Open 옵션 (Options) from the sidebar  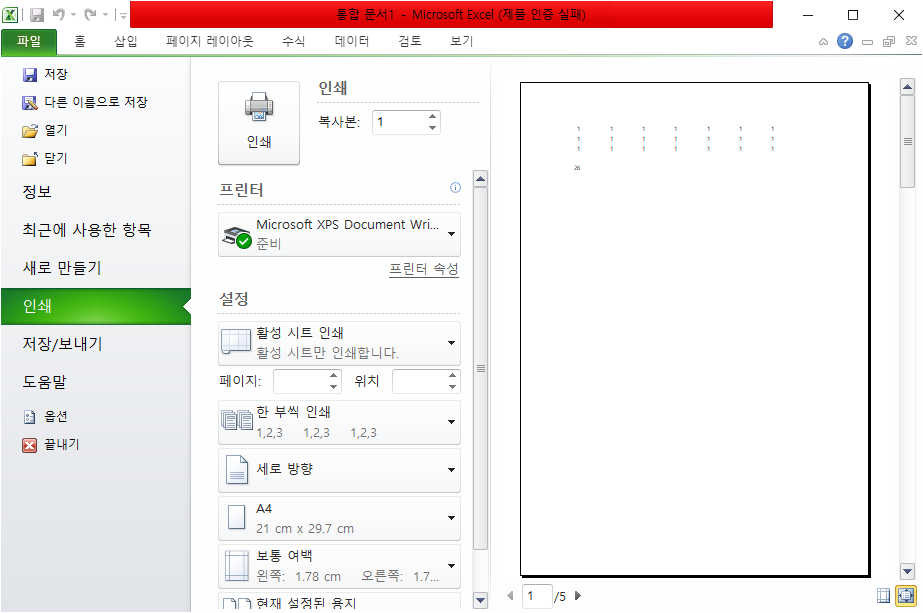click(45, 417)
